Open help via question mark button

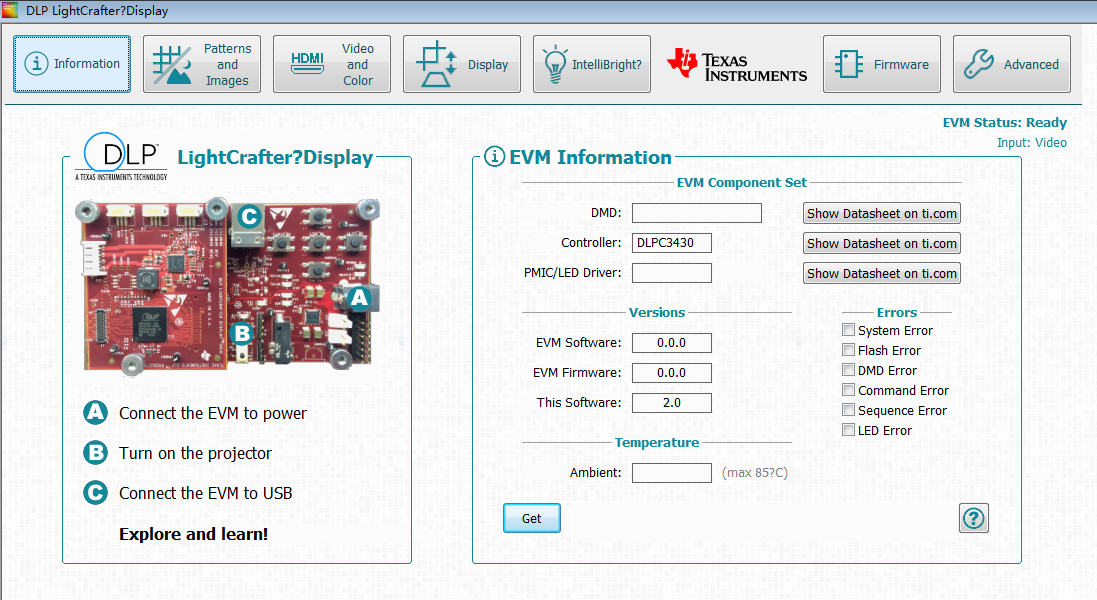pyautogui.click(x=974, y=518)
